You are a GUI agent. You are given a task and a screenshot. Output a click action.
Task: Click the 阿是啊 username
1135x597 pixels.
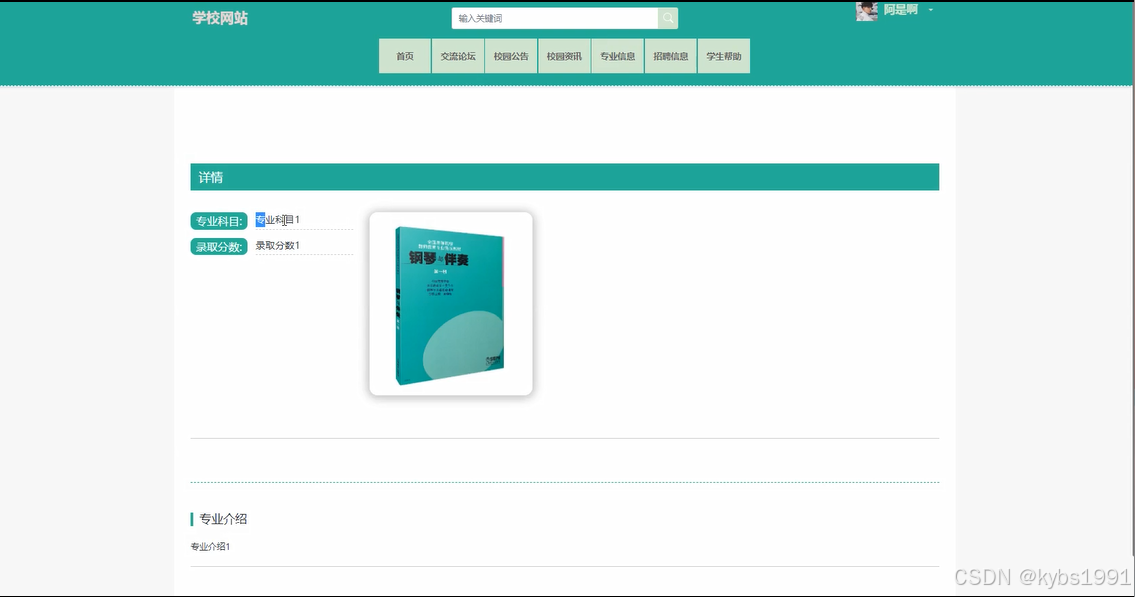pos(900,9)
